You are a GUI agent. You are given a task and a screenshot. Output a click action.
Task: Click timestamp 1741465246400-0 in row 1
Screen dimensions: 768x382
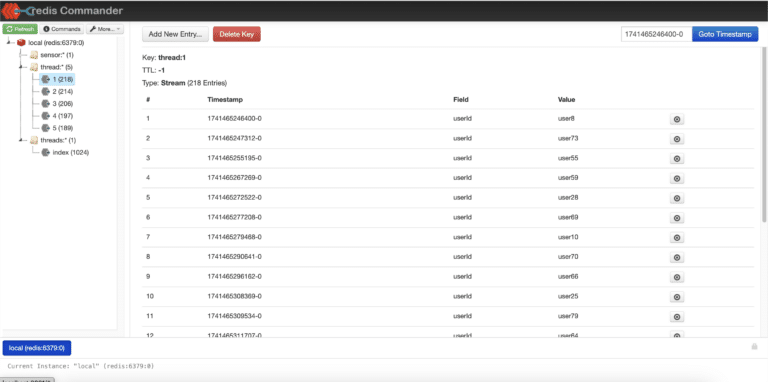coord(234,119)
